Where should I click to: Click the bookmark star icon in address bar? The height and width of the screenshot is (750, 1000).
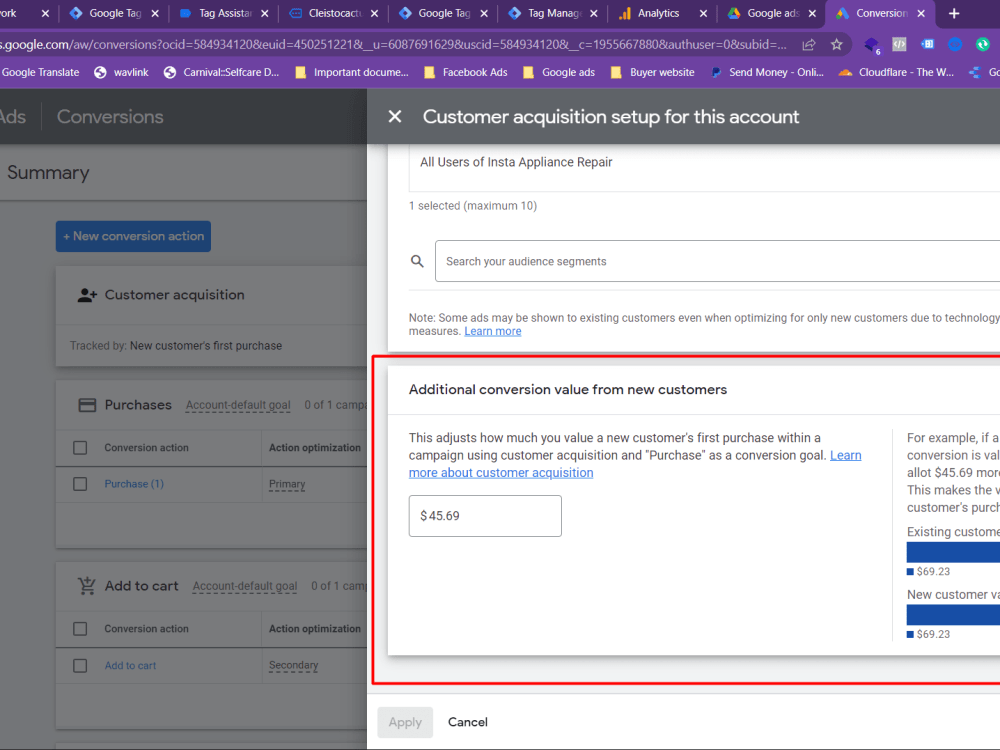[837, 45]
